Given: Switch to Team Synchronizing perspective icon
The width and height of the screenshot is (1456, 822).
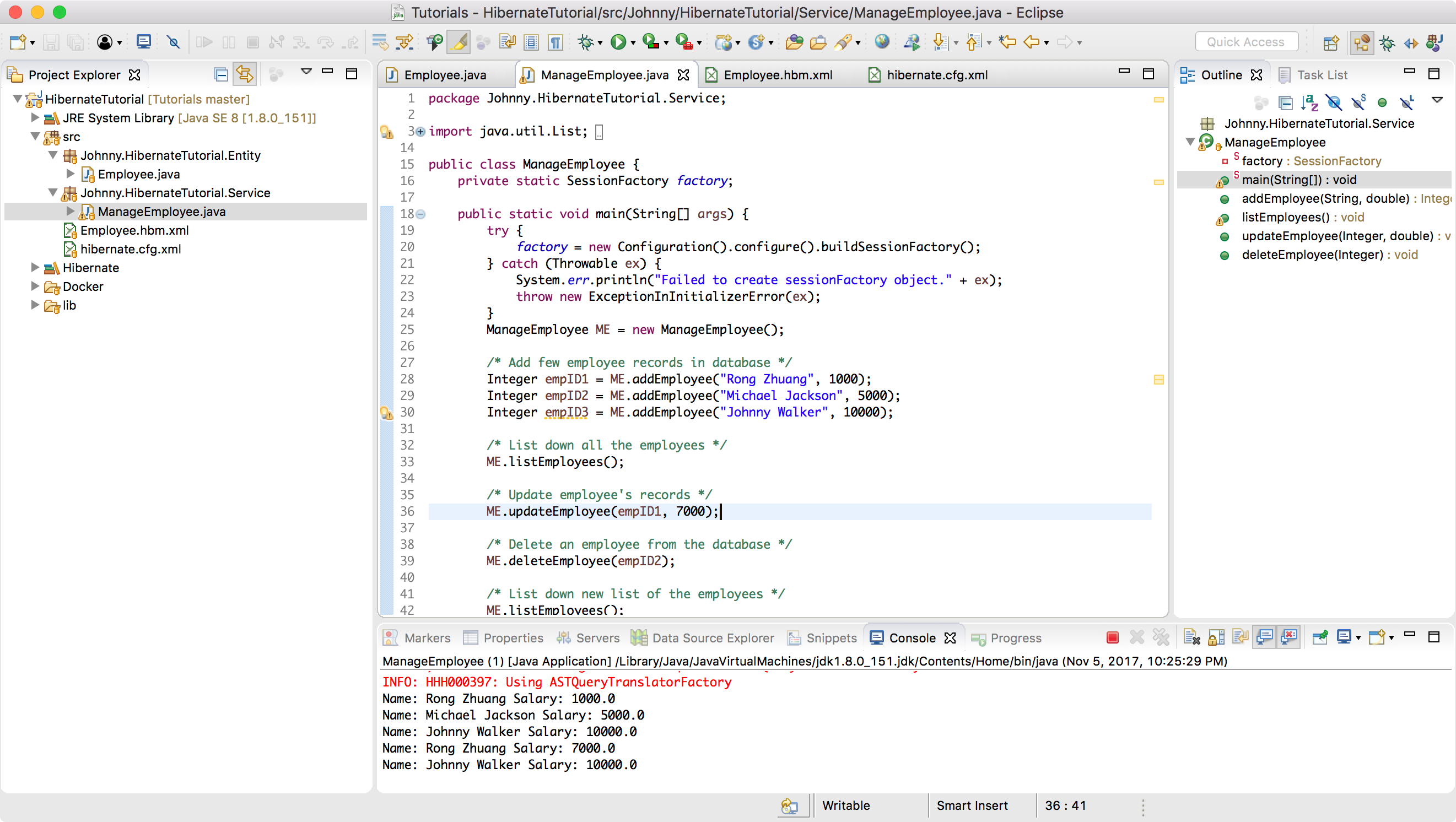Looking at the screenshot, I should click(1411, 42).
